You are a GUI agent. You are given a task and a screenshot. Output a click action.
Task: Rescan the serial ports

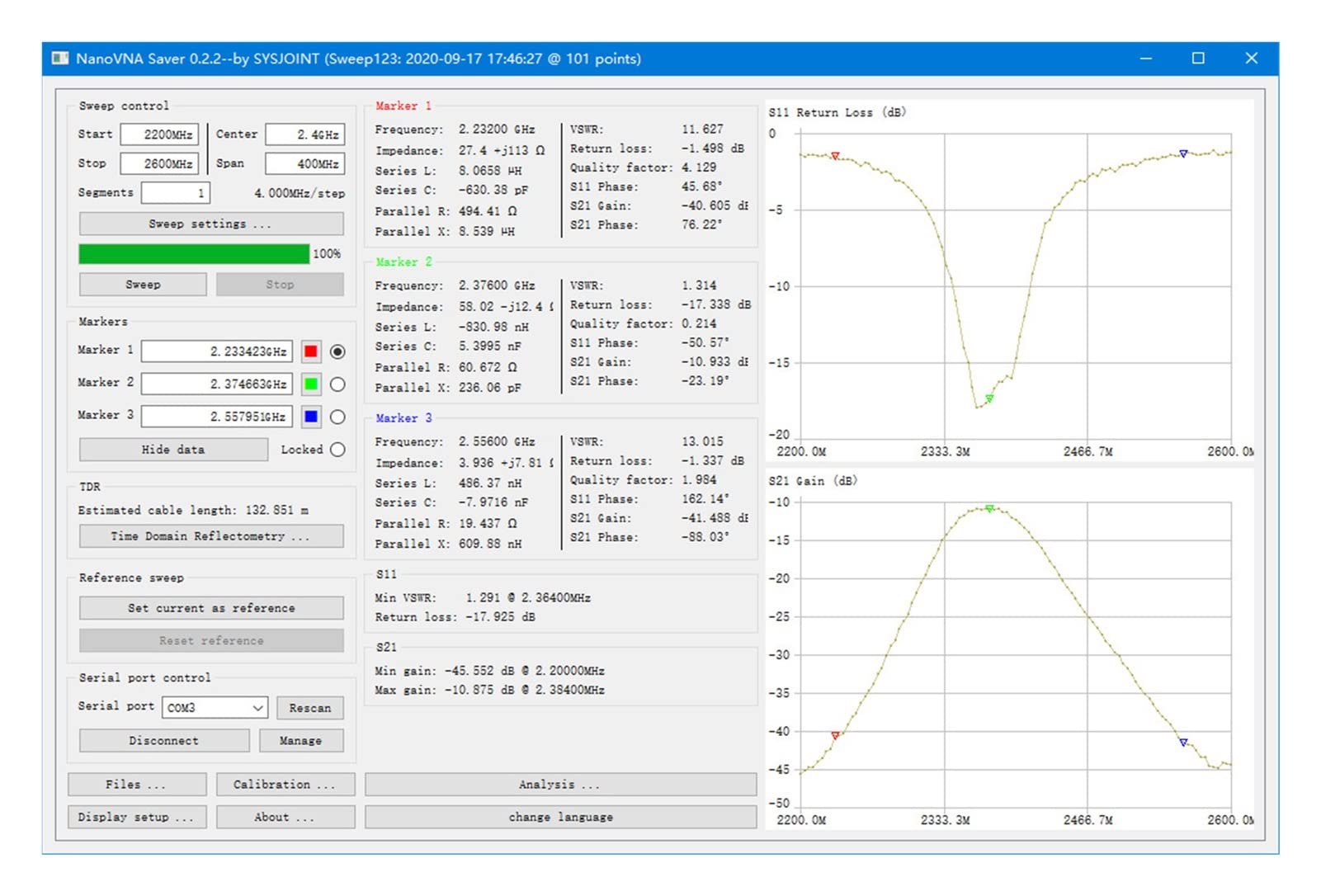[310, 708]
